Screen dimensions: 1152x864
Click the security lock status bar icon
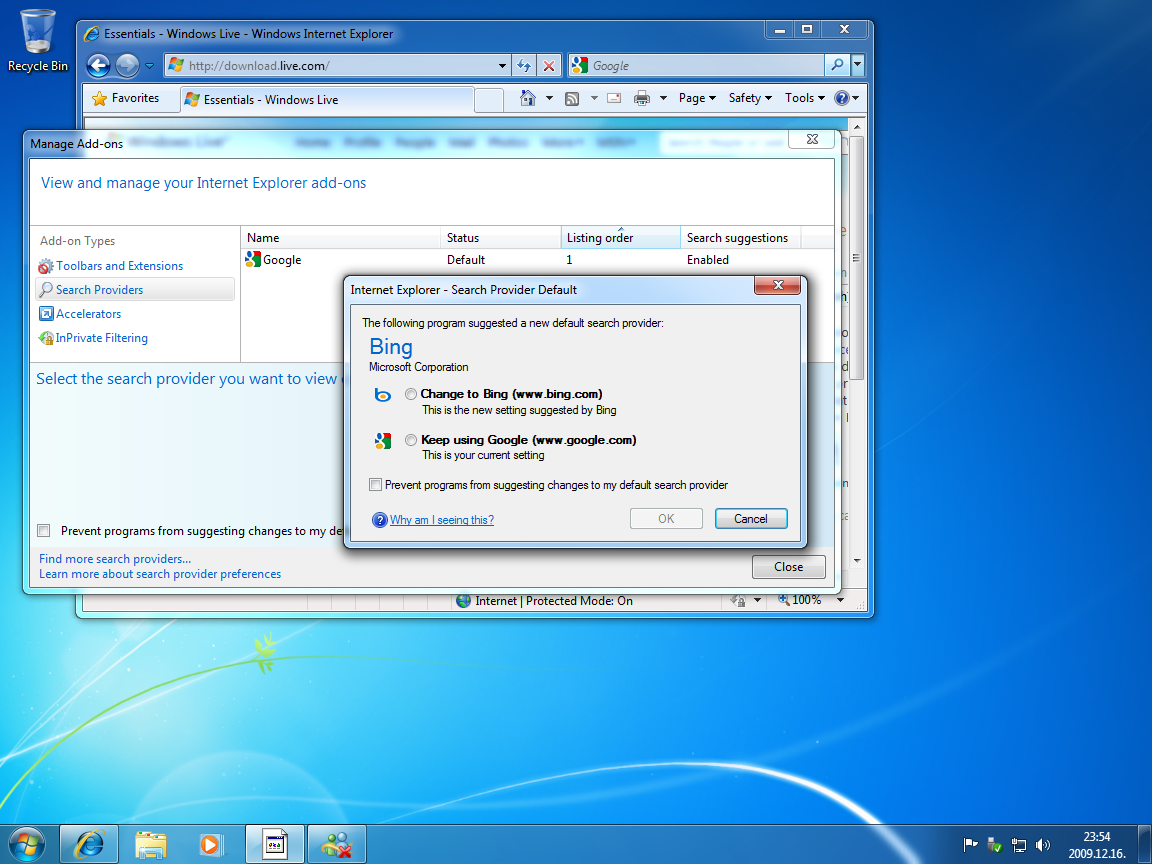pos(738,601)
